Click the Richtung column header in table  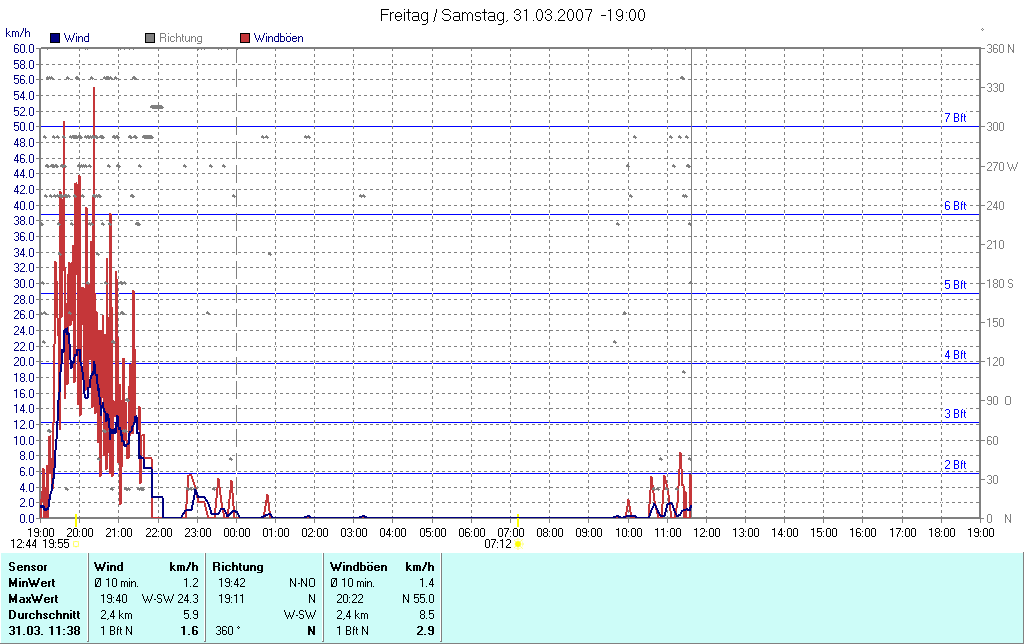(238, 567)
